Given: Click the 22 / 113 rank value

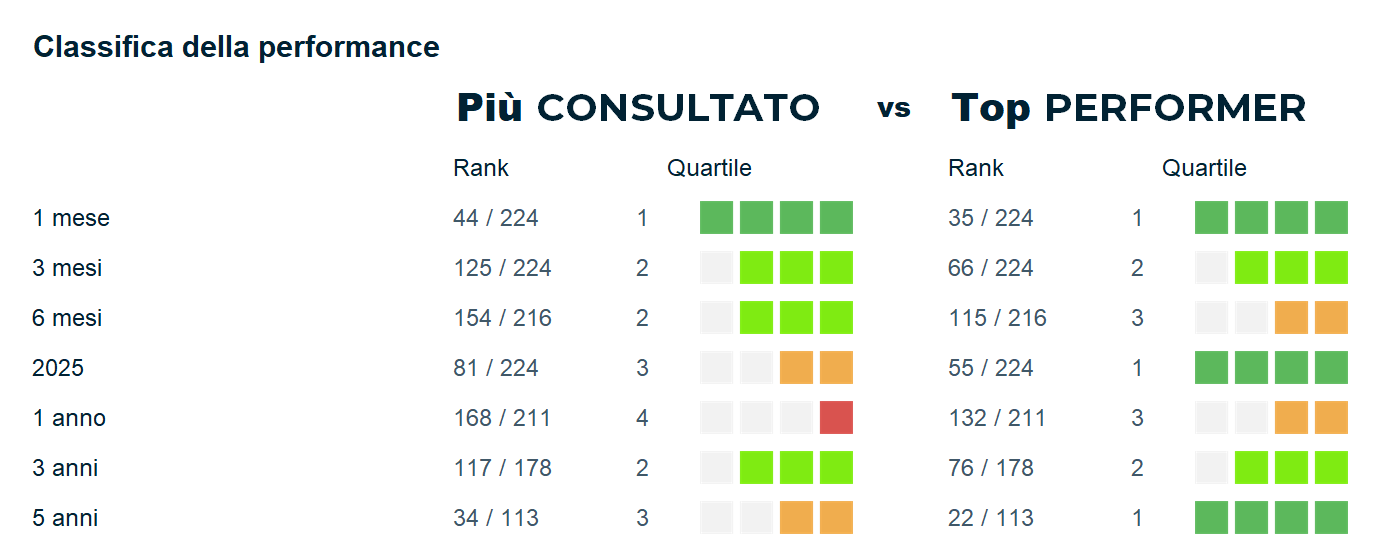Looking at the screenshot, I should tap(991, 518).
